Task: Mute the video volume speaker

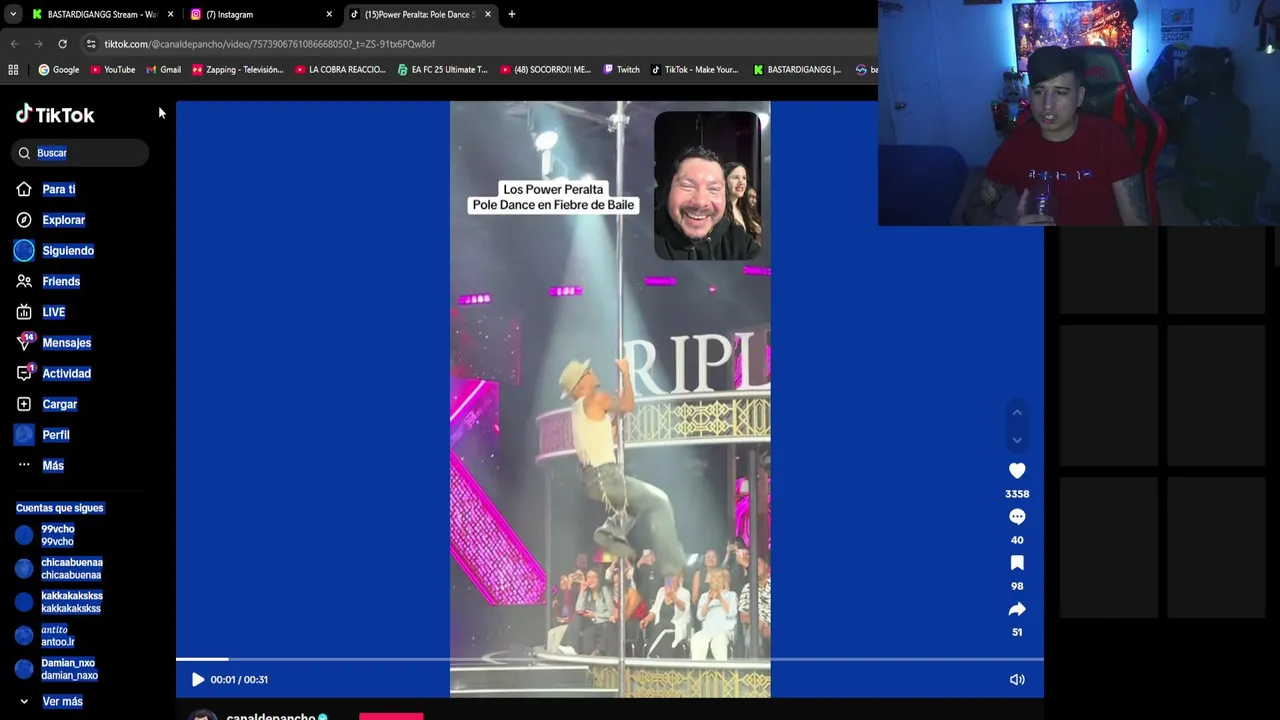Action: pos(1017,680)
